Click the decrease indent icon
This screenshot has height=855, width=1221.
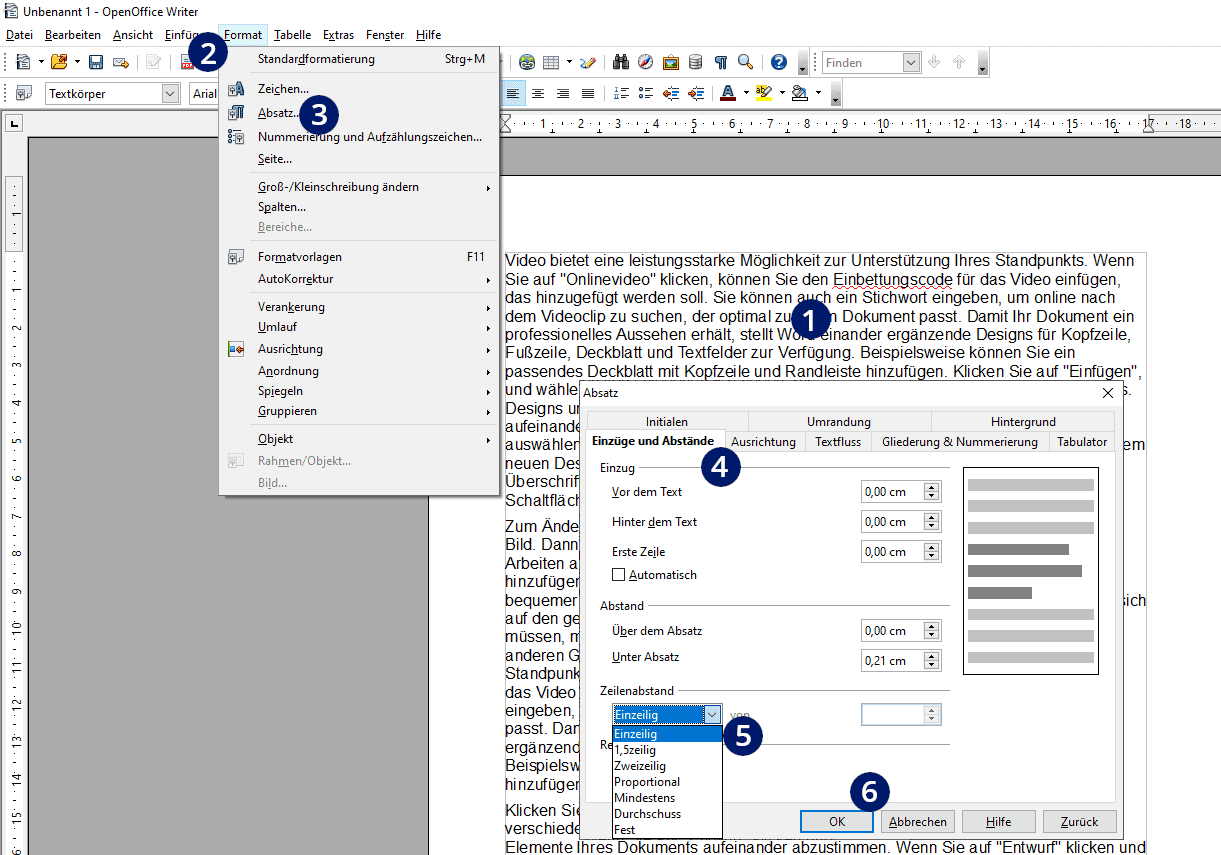click(671, 93)
